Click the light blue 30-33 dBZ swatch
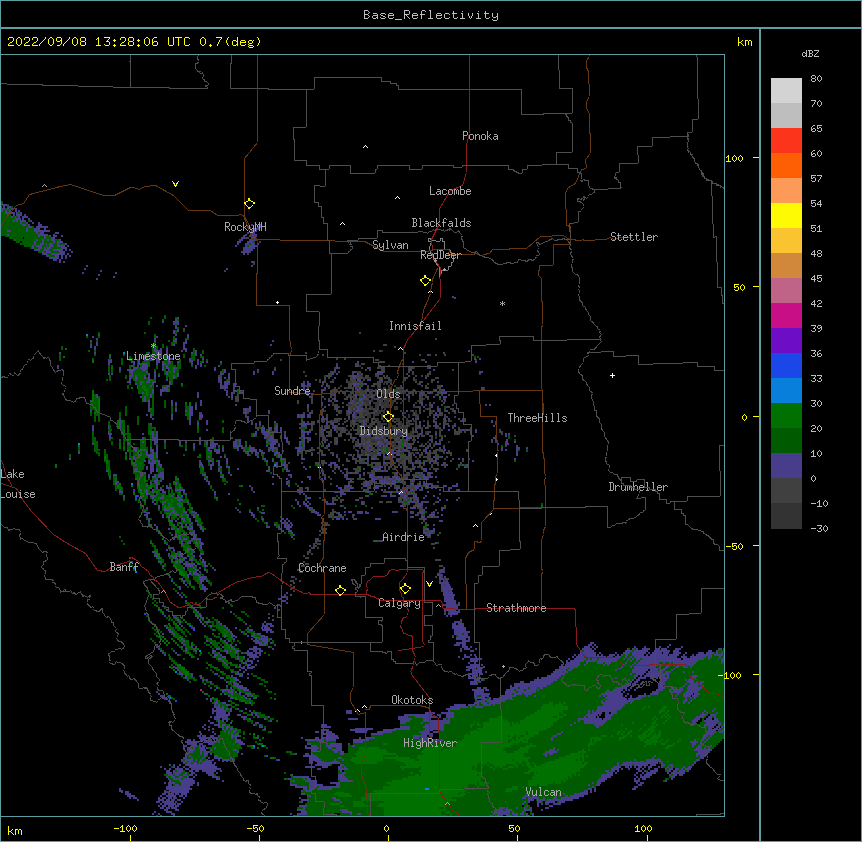 786,391
